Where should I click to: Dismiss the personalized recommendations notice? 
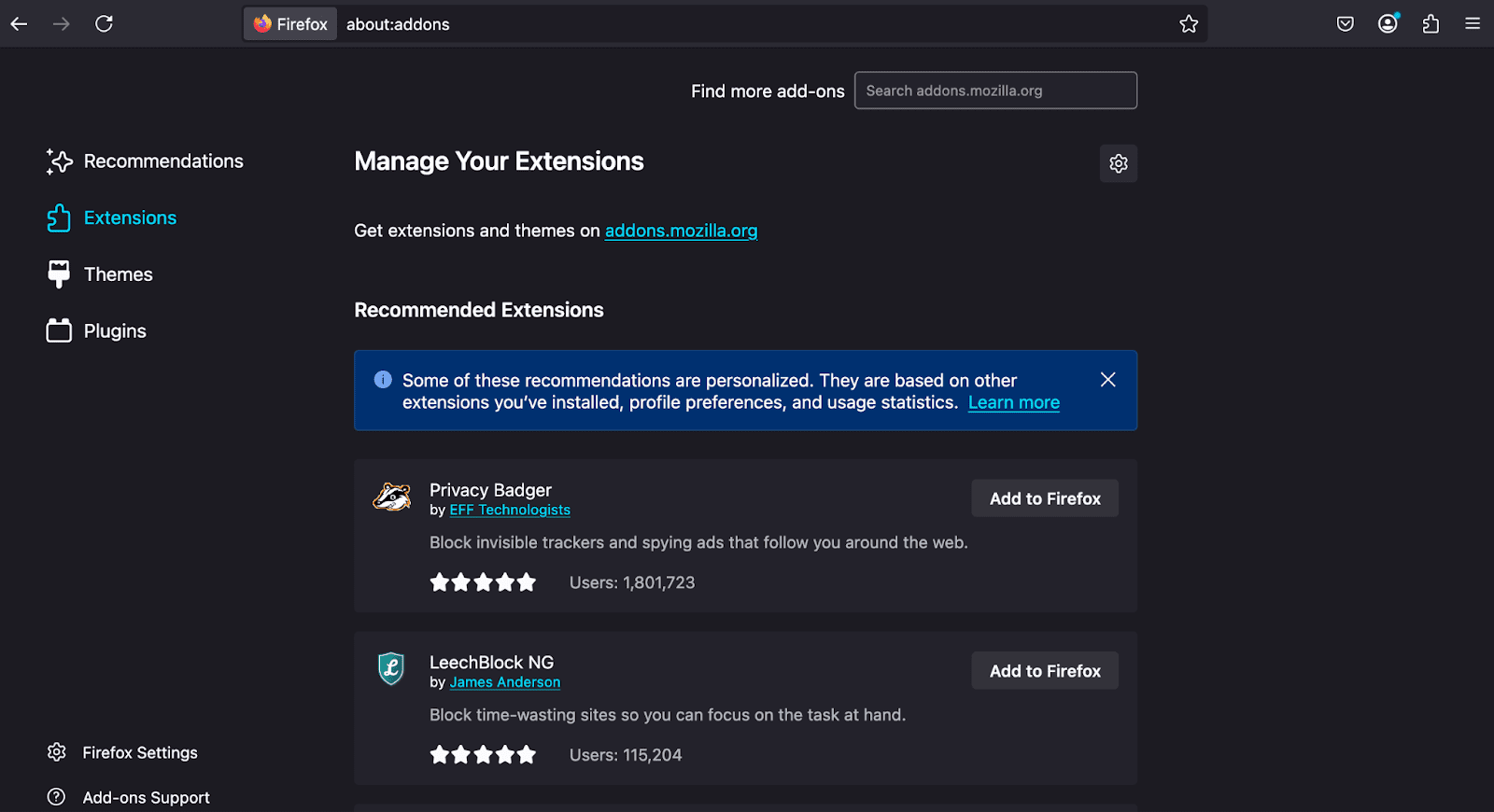point(1107,380)
